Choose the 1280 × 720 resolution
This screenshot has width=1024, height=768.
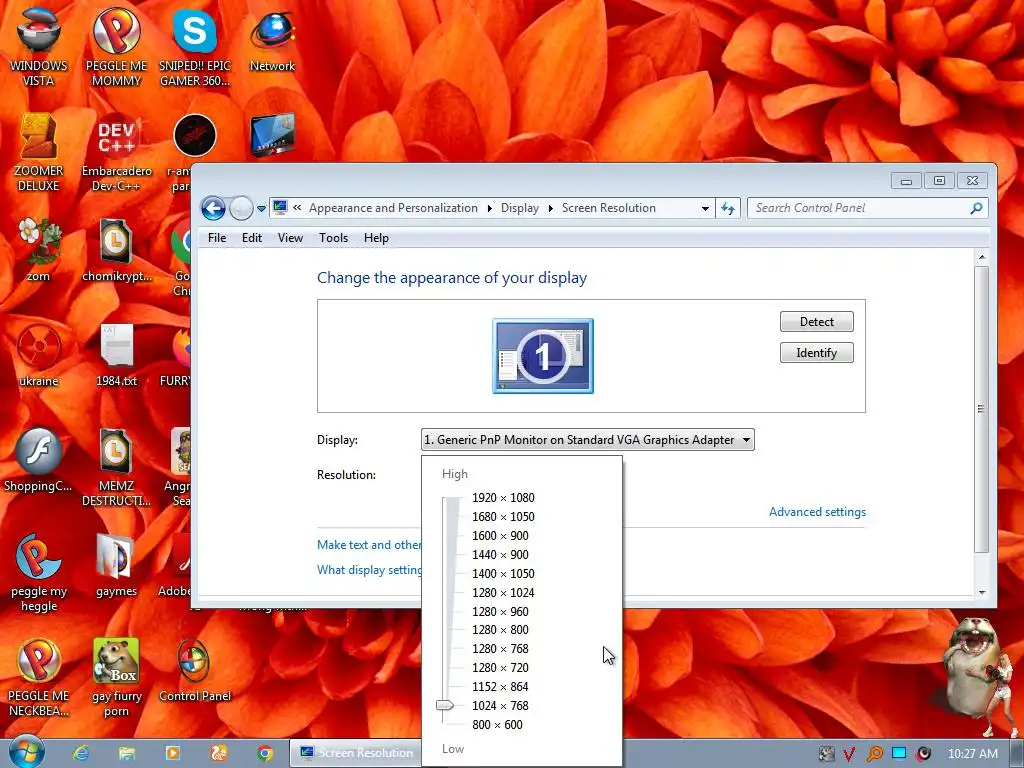[x=500, y=667]
